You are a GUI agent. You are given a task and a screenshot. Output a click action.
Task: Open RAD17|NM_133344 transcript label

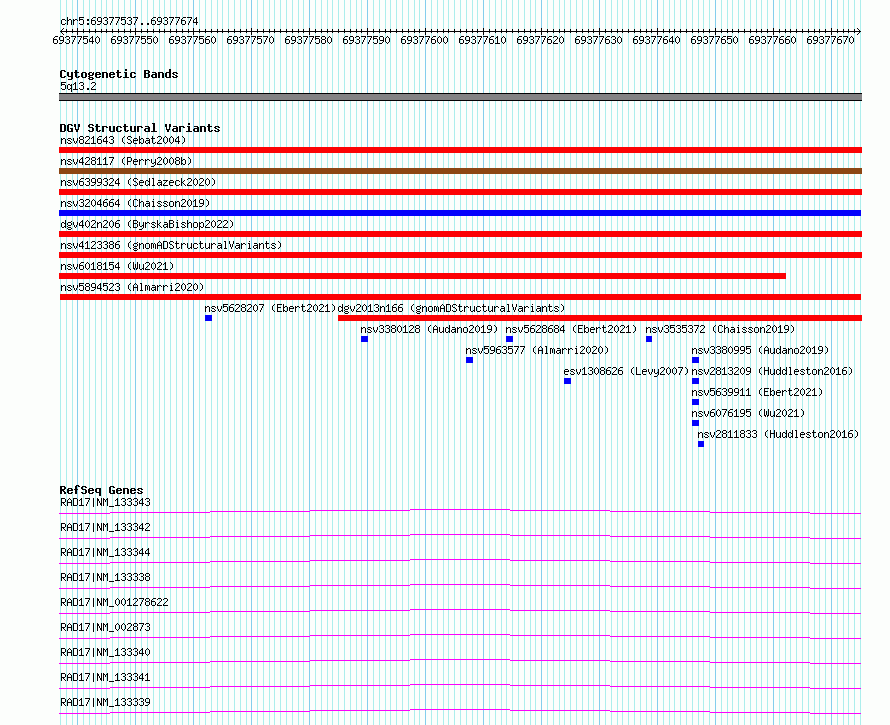pos(106,552)
